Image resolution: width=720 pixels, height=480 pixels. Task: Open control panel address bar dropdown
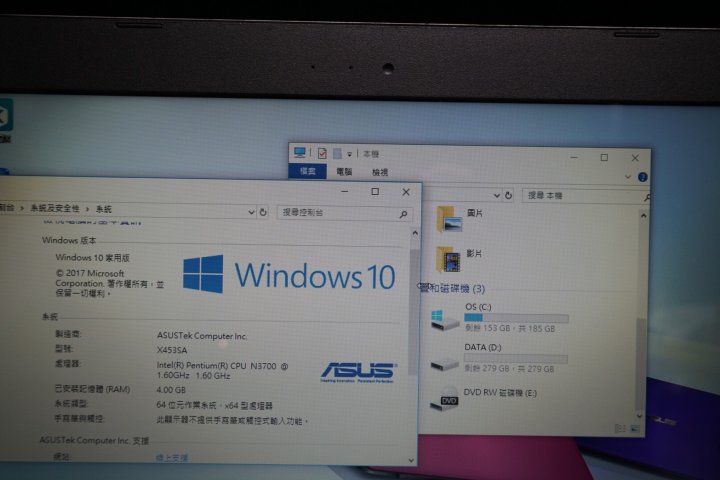pos(251,212)
